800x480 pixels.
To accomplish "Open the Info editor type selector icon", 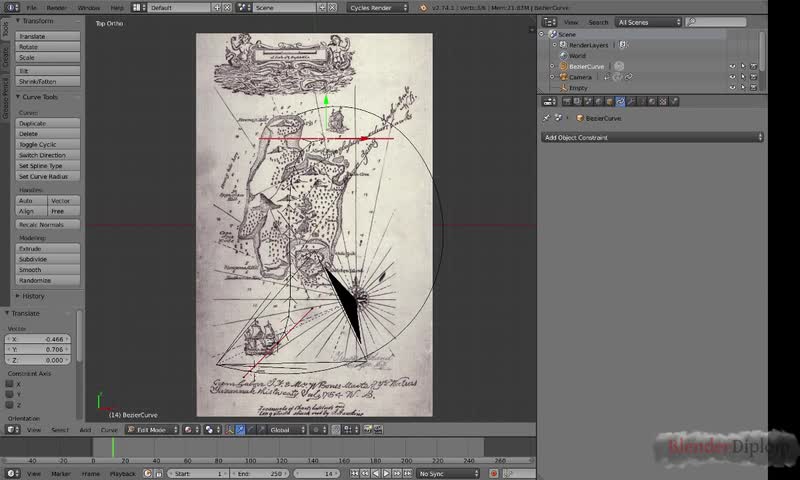I will pos(11,7).
